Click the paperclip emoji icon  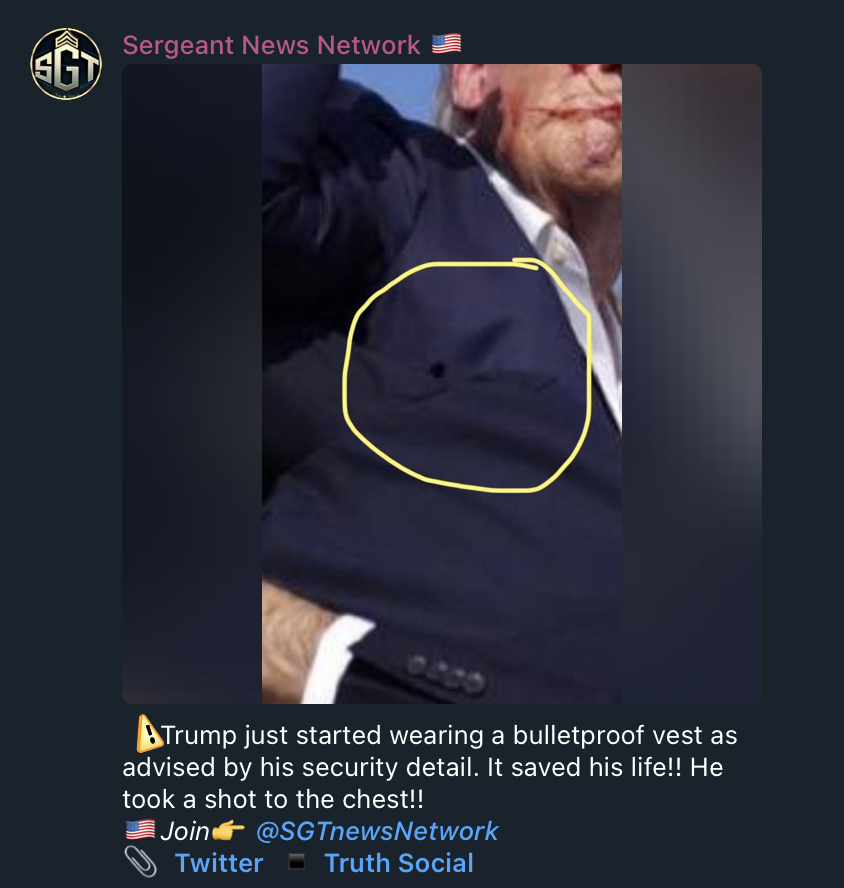pos(140,861)
